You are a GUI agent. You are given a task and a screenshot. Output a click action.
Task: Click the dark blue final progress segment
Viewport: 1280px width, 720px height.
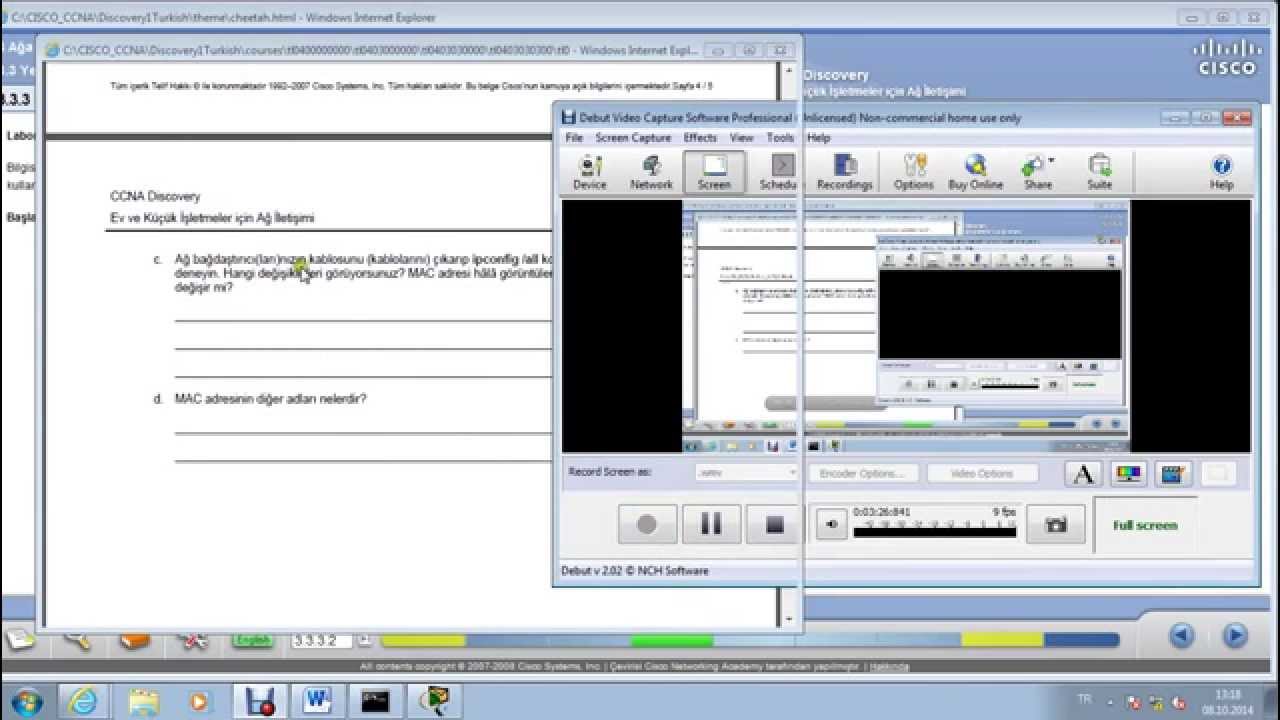coord(1082,640)
